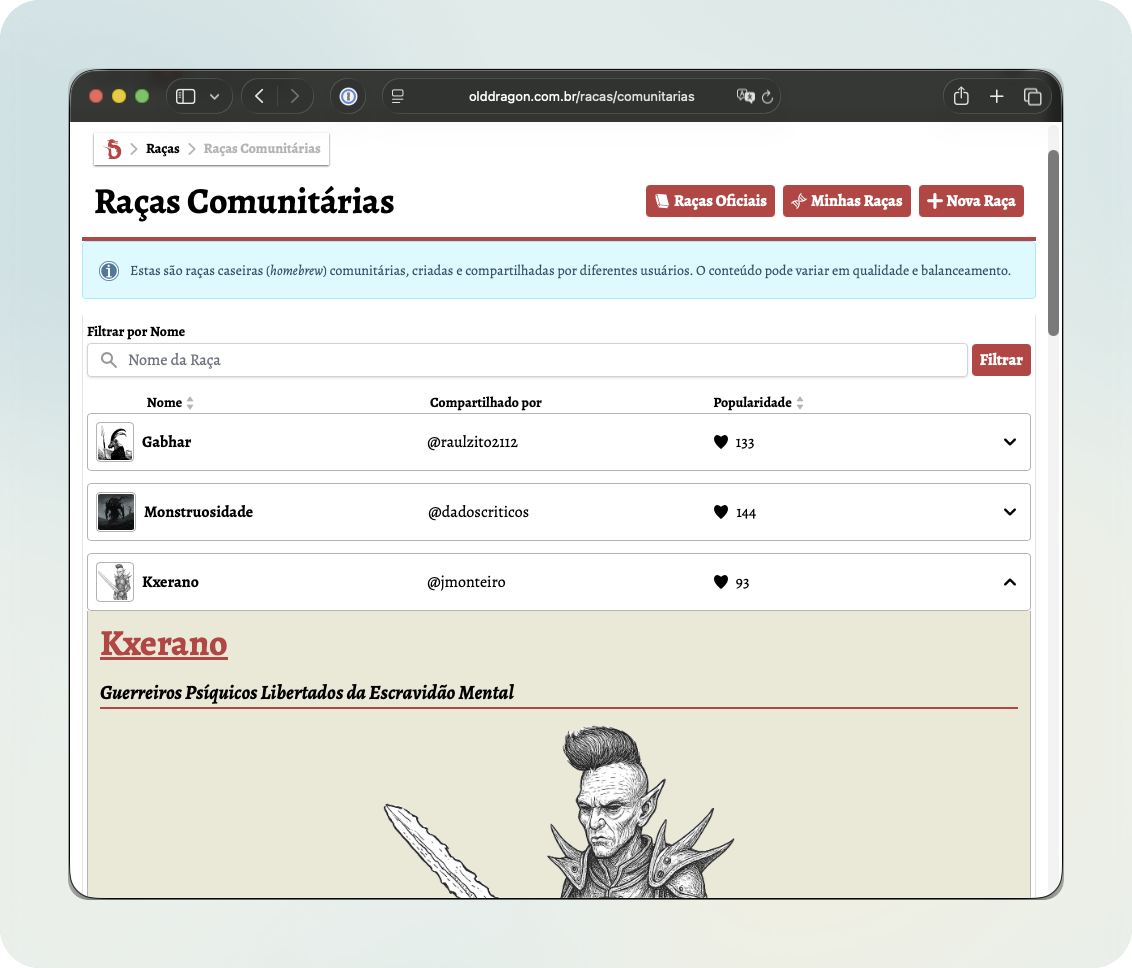Click the magnifying glass icon in the search field
Image resolution: width=1132 pixels, height=968 pixels.
[x=108, y=360]
